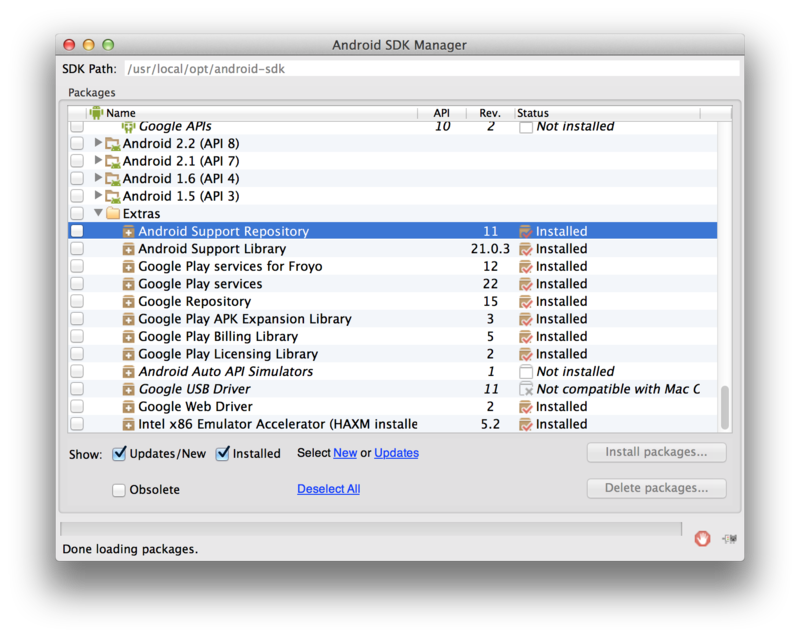Screen dimensions: 800x638
Task: Click the 'Not compatible with Mac' status text
Action: coord(618,389)
